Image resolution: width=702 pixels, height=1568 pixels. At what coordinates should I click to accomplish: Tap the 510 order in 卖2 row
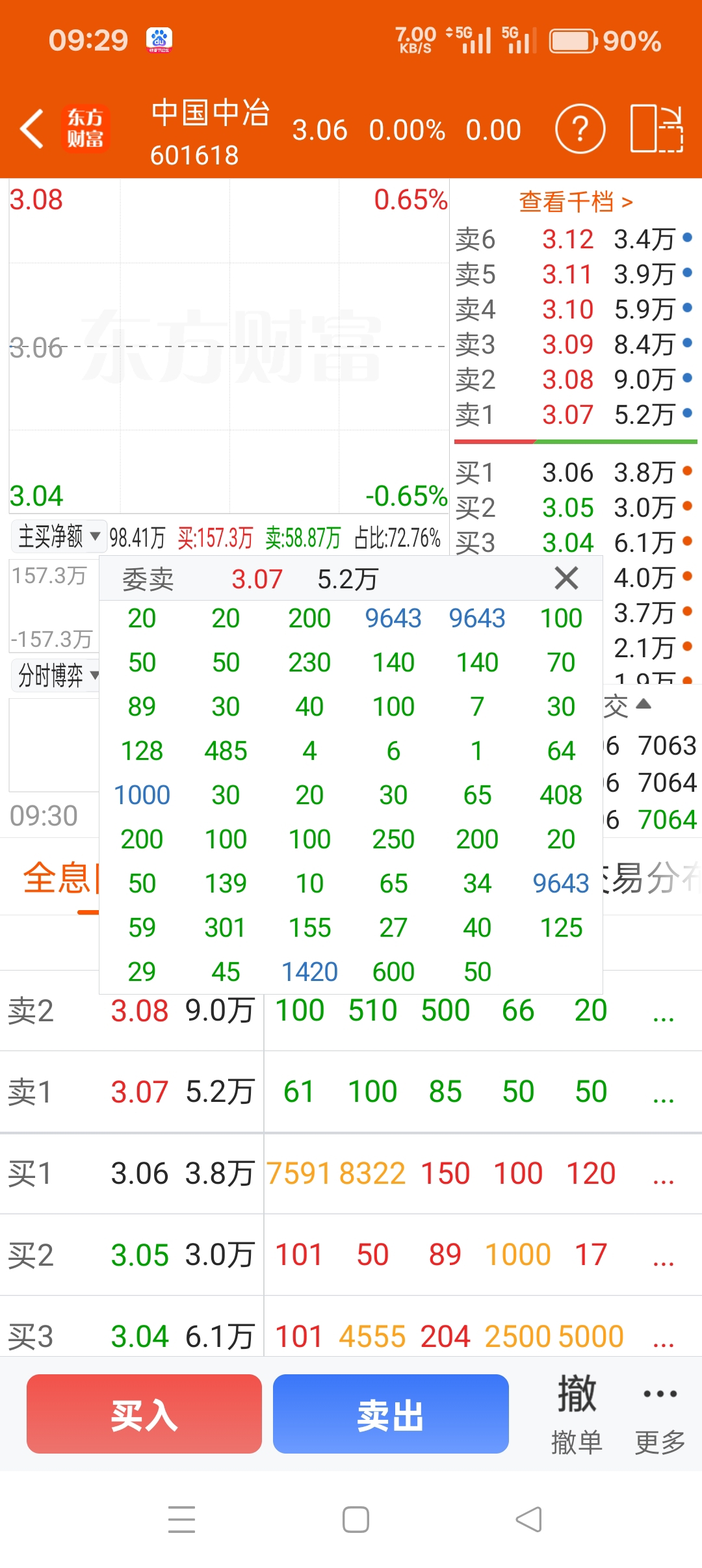(x=372, y=1010)
